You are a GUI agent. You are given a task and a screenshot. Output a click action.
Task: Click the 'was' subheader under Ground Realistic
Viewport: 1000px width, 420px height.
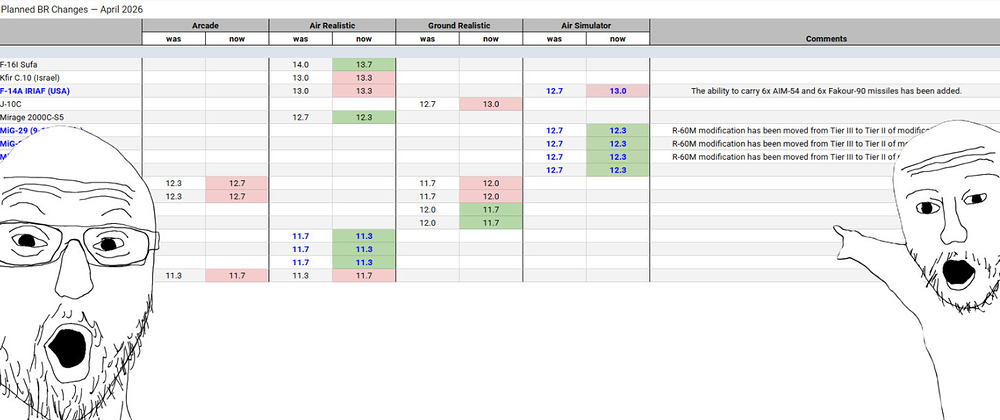(x=428, y=39)
